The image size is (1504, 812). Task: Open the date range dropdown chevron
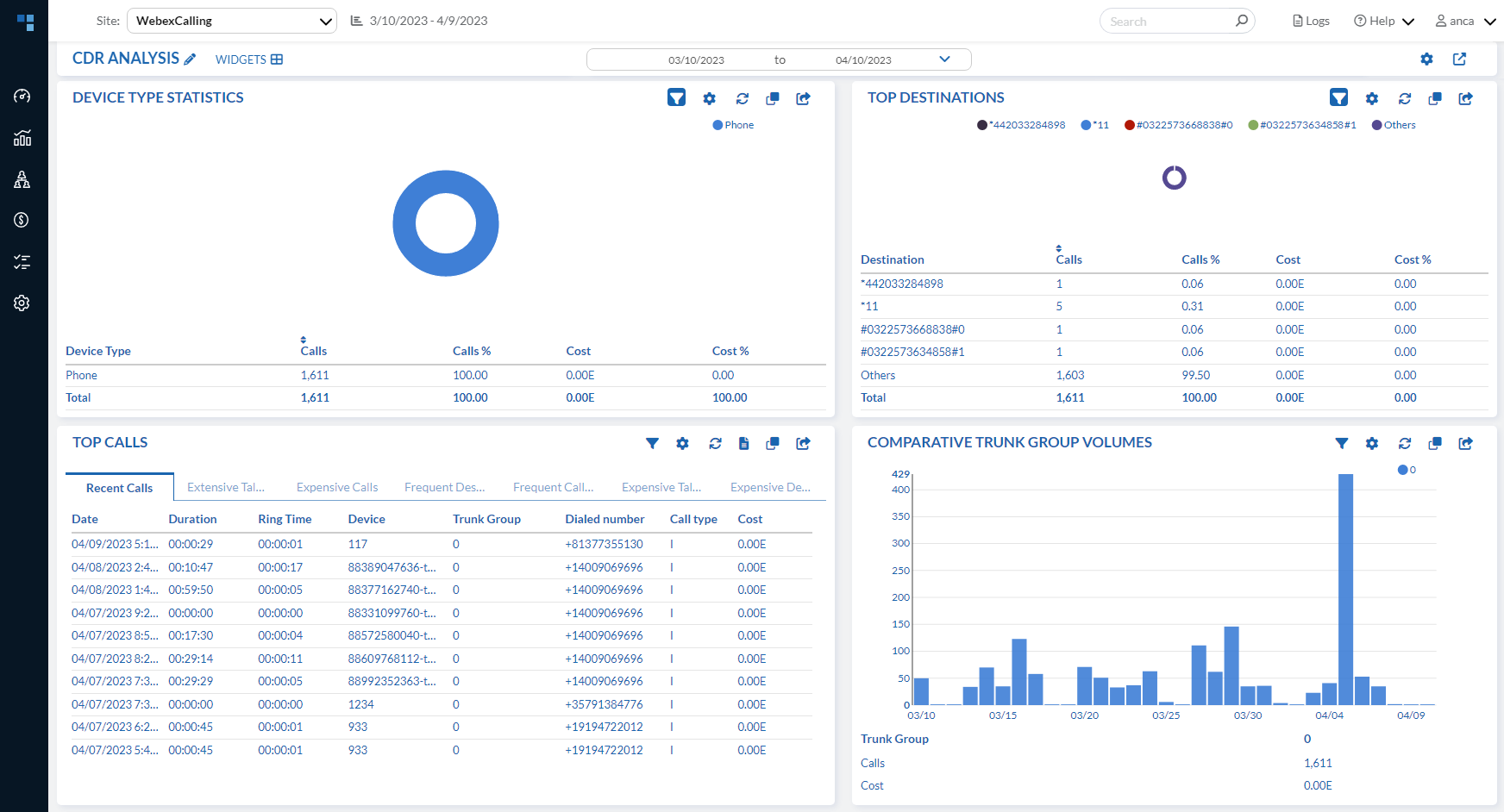(944, 59)
